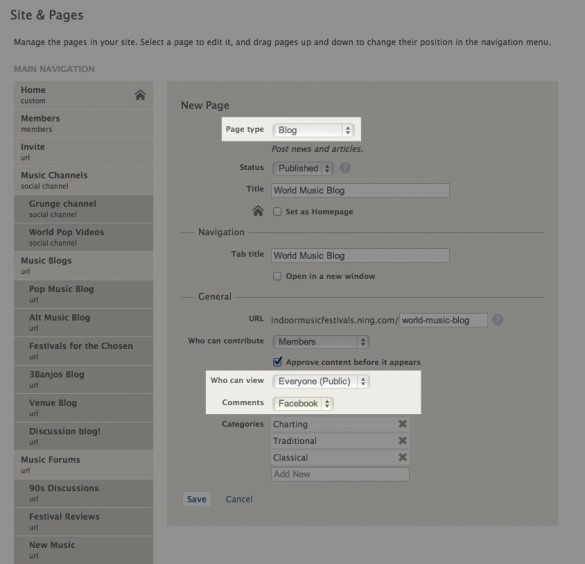Click the house icon beside Set as Homepage
585x564 pixels.
tap(258, 211)
